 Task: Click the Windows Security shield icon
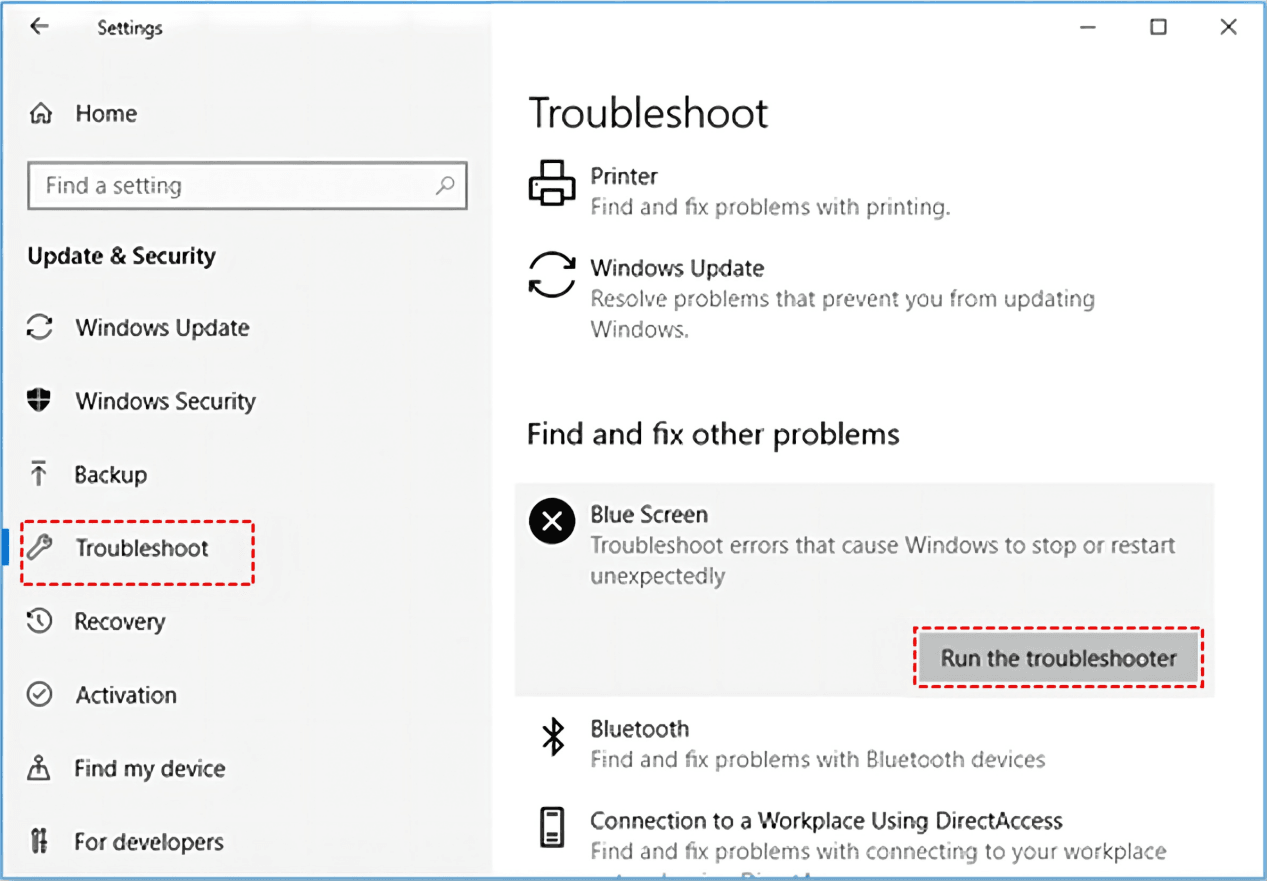[x=39, y=401]
